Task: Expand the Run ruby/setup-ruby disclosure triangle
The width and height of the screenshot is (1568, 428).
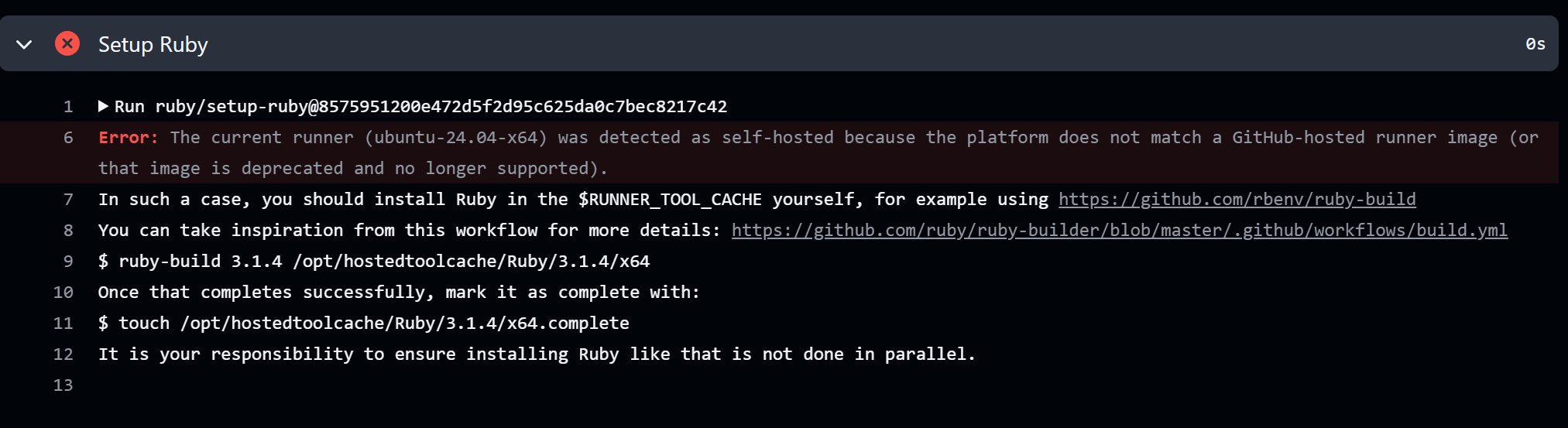Action: coord(103,106)
